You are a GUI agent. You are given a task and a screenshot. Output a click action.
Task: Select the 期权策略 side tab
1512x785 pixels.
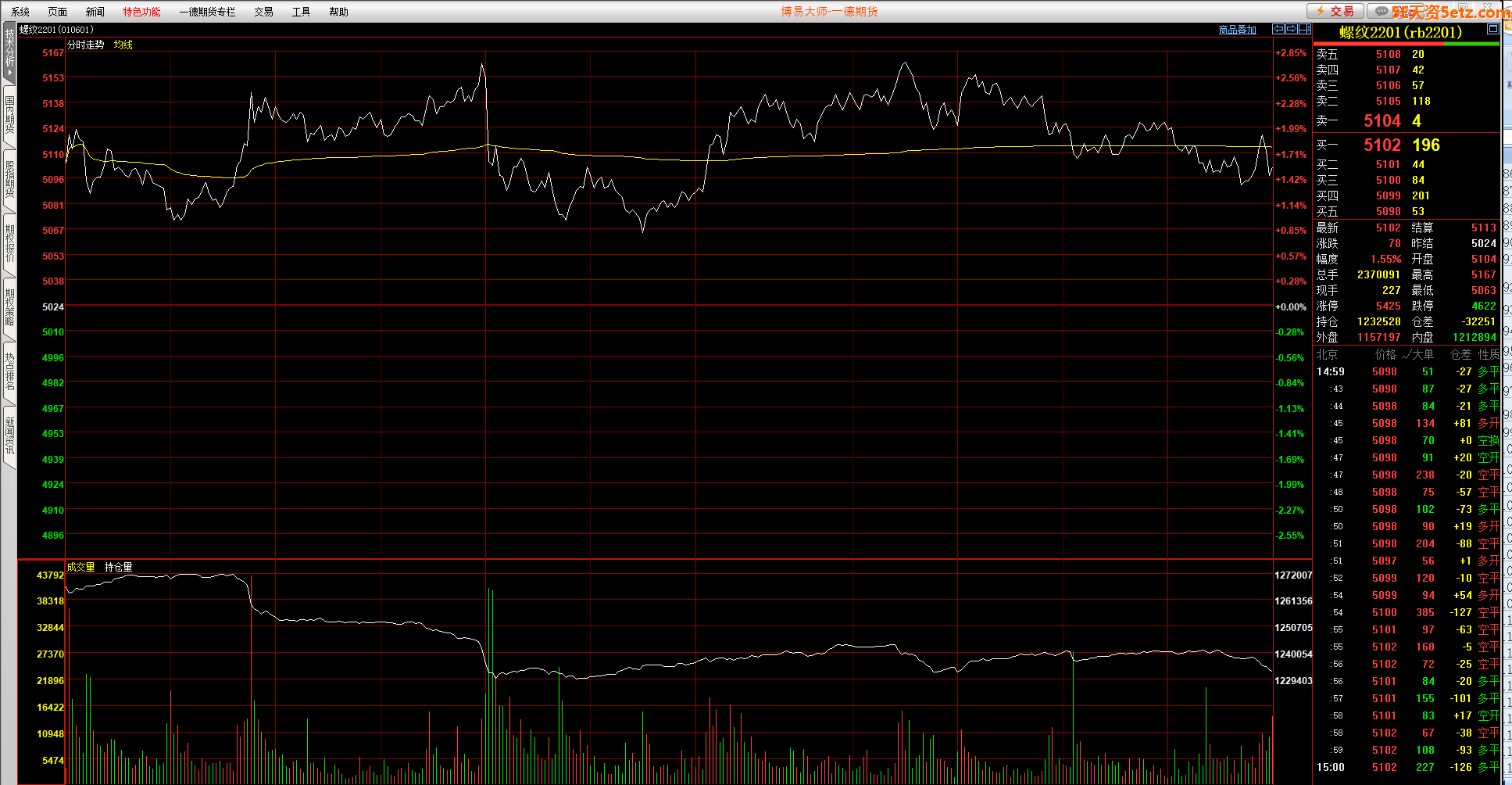pos(9,308)
